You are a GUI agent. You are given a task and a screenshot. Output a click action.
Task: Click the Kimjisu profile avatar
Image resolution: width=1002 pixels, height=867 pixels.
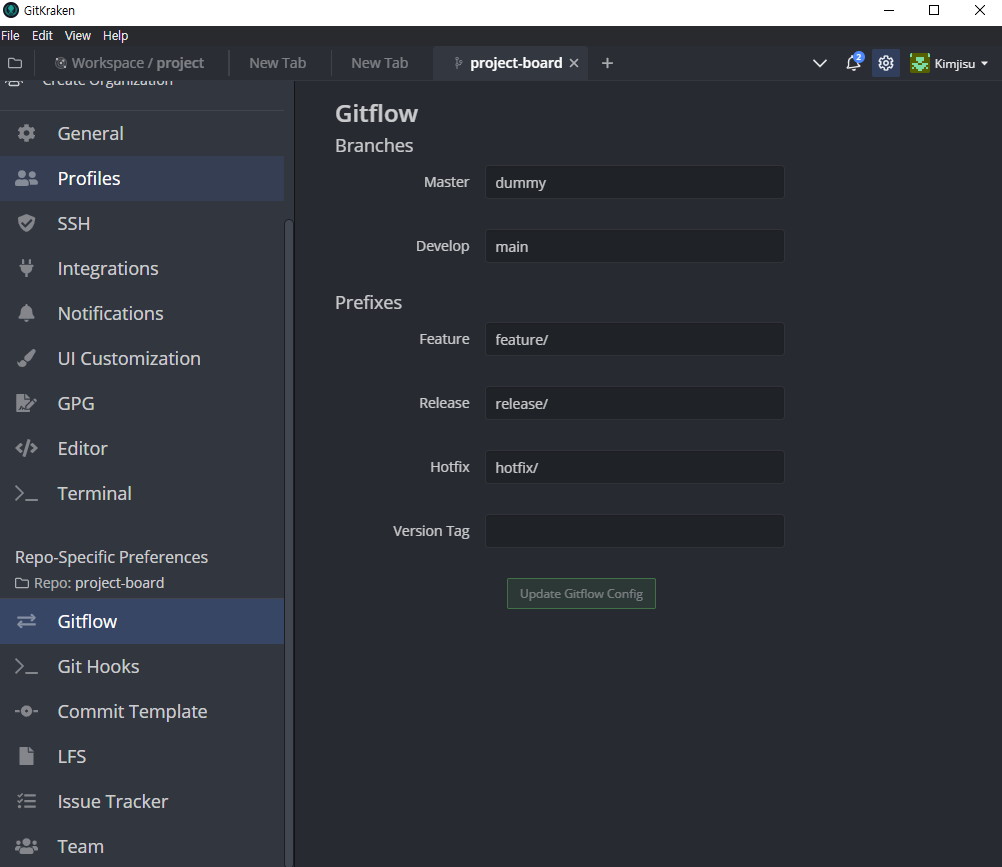(x=920, y=63)
